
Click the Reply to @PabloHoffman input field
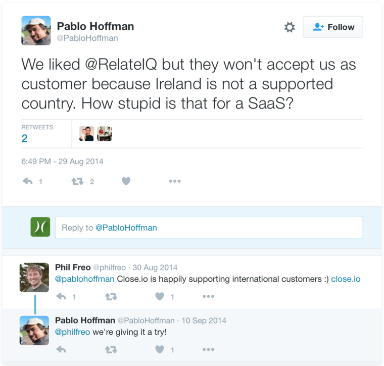click(x=209, y=228)
